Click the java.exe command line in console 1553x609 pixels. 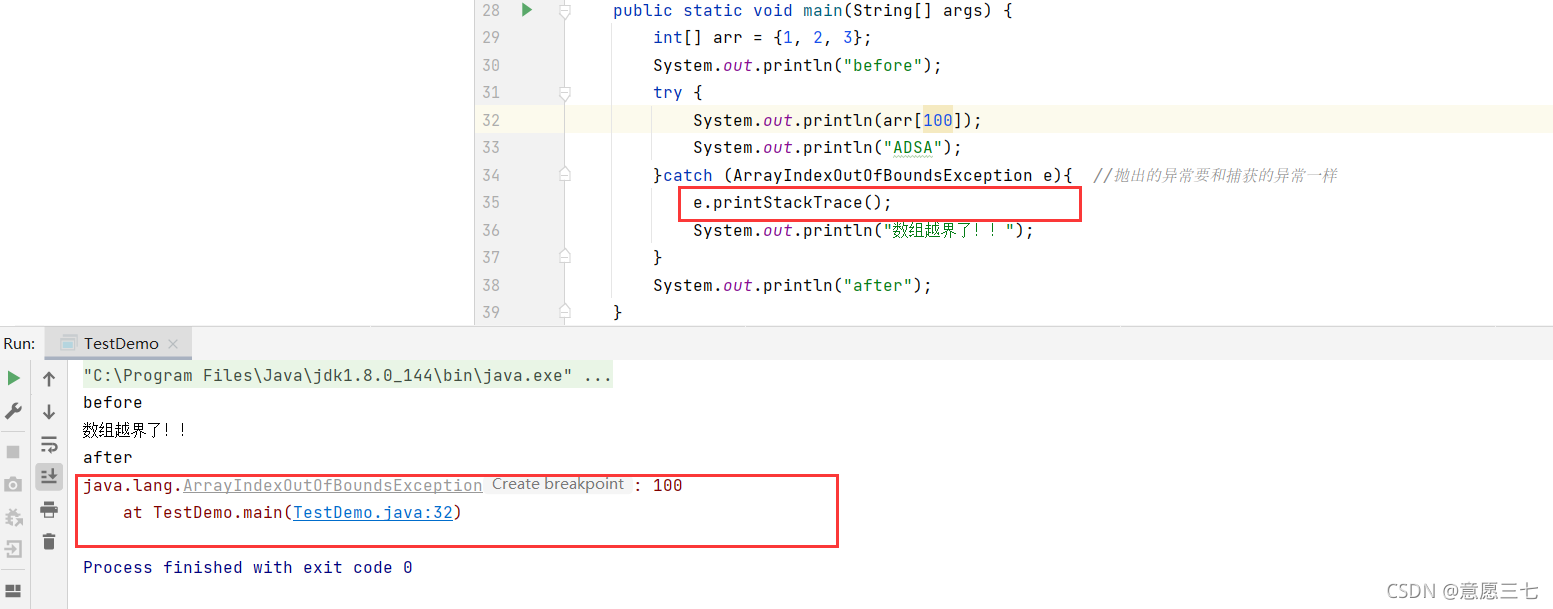point(347,377)
